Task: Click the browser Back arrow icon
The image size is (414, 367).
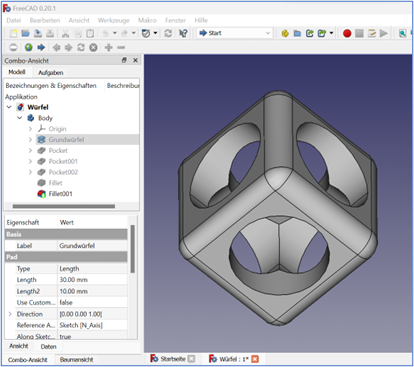Action: 56,47
